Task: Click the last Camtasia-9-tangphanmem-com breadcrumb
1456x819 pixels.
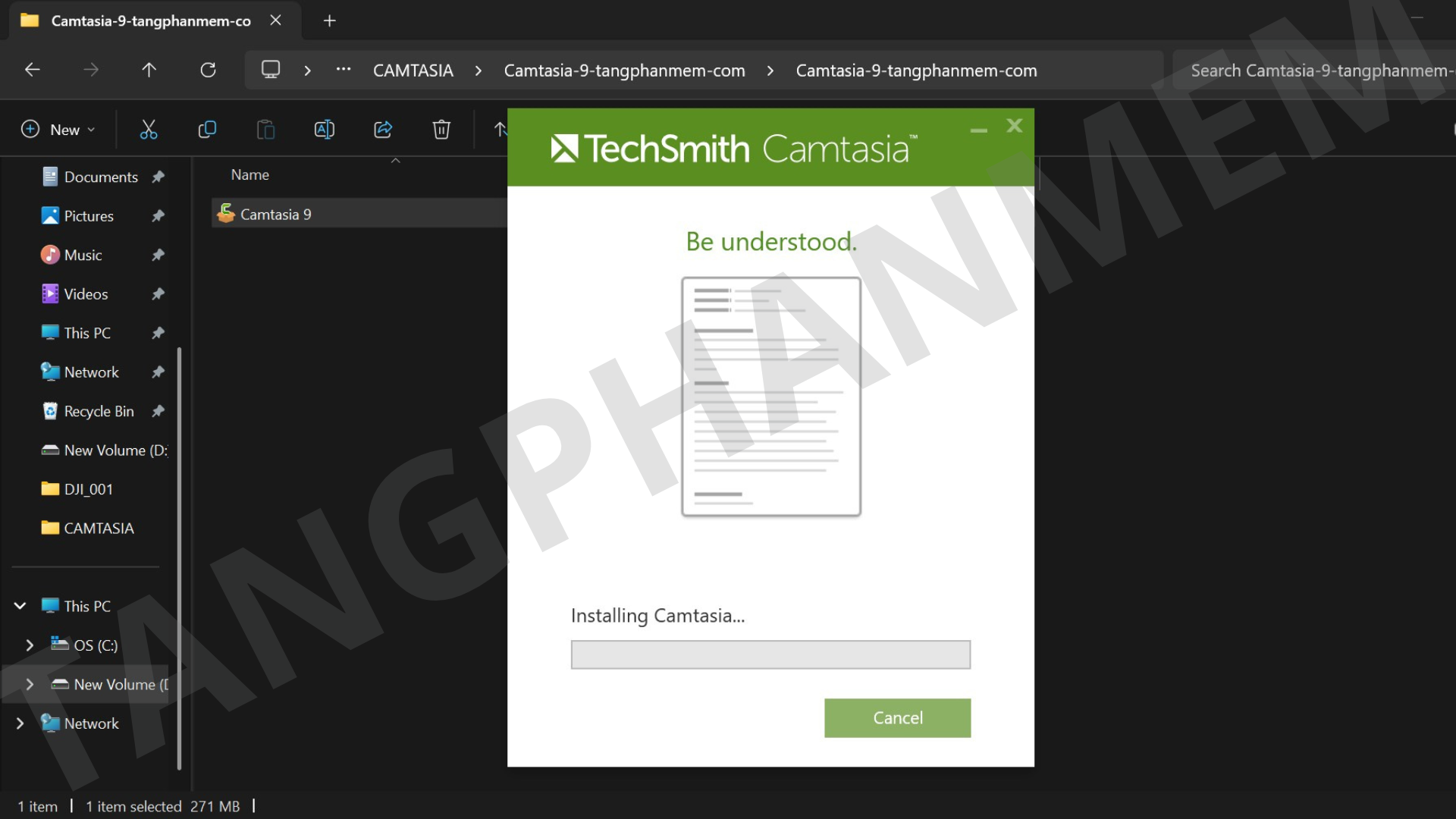Action: pos(917,71)
